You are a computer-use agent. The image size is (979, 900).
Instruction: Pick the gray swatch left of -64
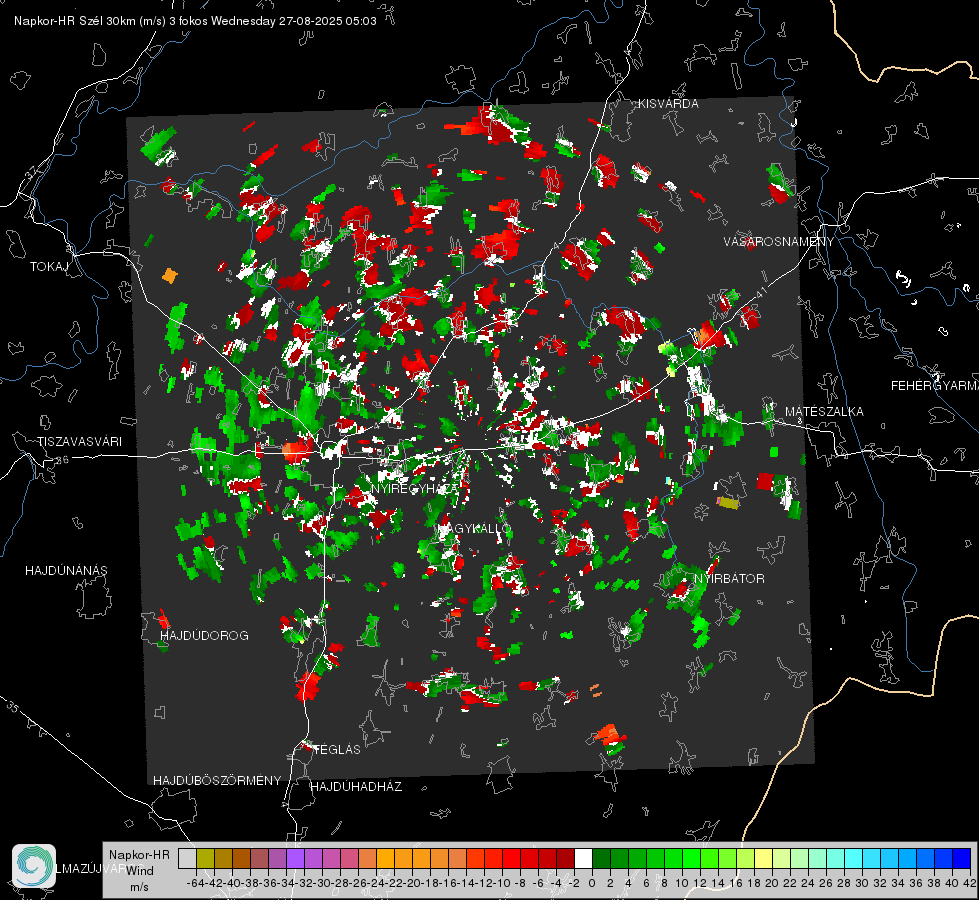pyautogui.click(x=187, y=858)
